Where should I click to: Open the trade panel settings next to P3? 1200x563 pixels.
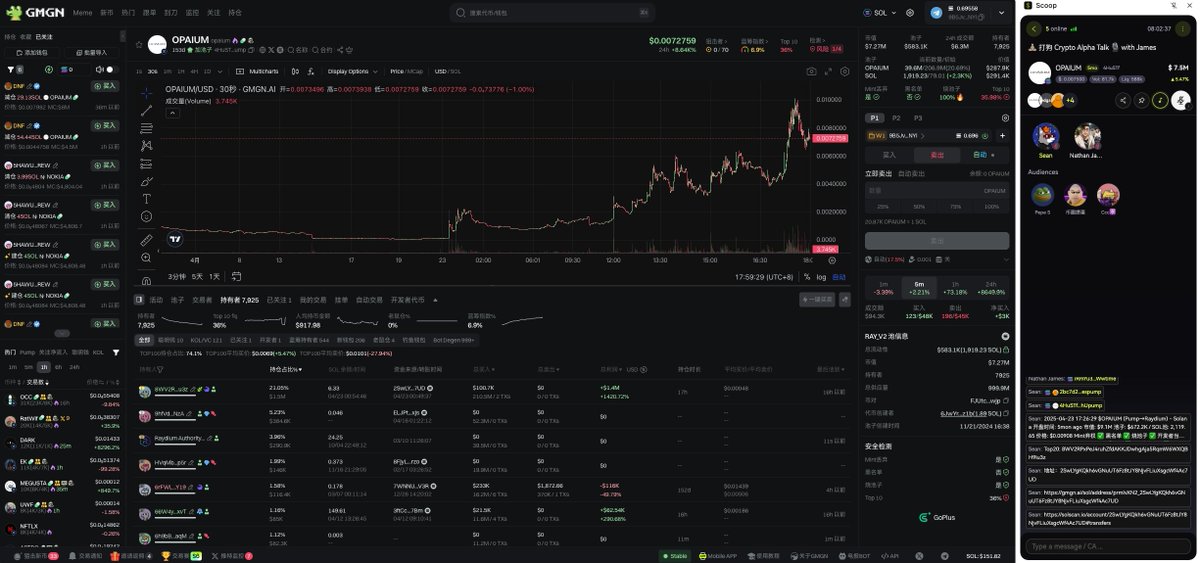click(1004, 118)
